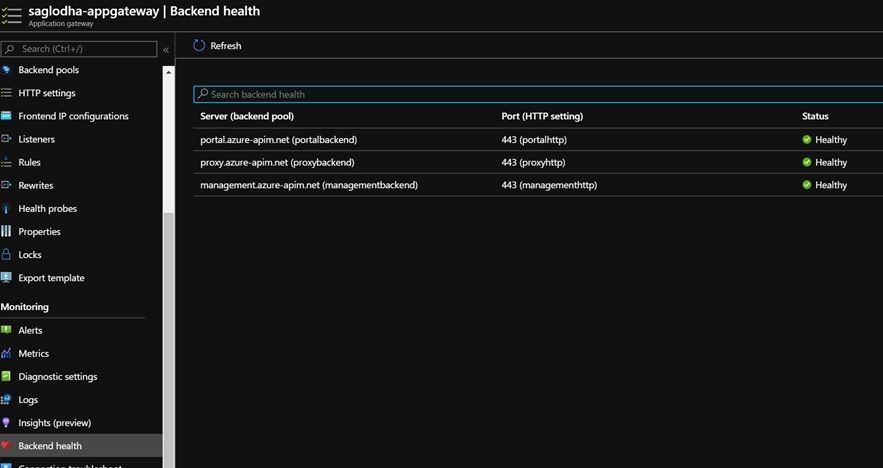Click the sidebar scroll up arrow

[168, 72]
